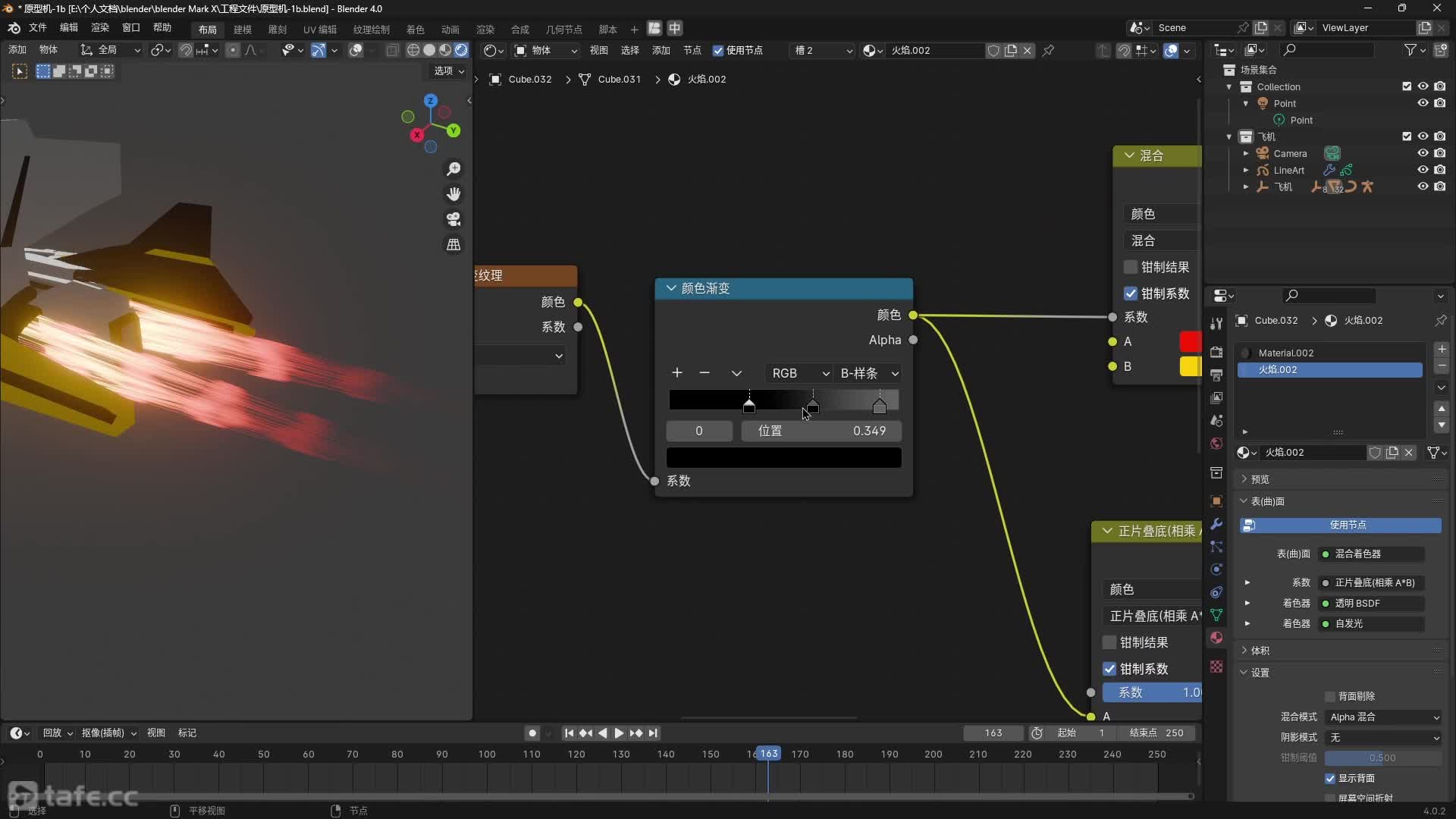Viewport: 1456px width, 819px height.
Task: Open the 阴影模式 dropdown
Action: [x=1384, y=738]
